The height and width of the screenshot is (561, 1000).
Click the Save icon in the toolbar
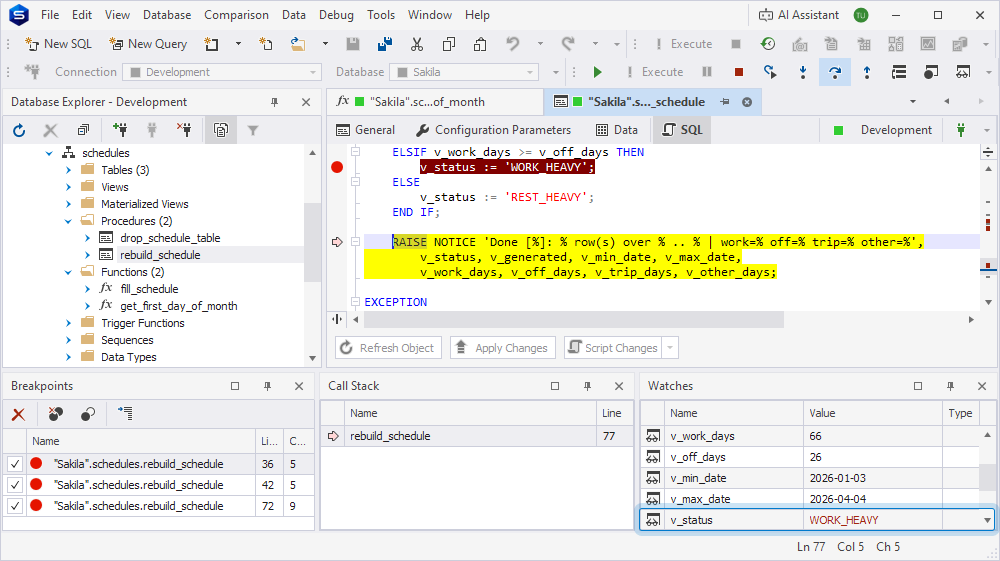click(x=353, y=44)
